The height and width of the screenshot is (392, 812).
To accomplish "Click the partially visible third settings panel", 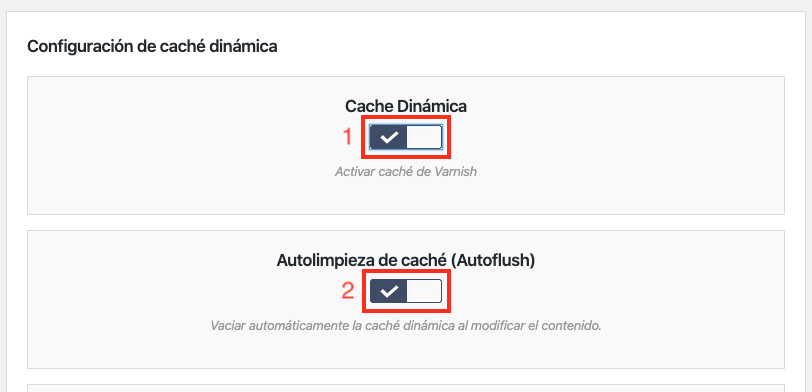I will (x=405, y=388).
